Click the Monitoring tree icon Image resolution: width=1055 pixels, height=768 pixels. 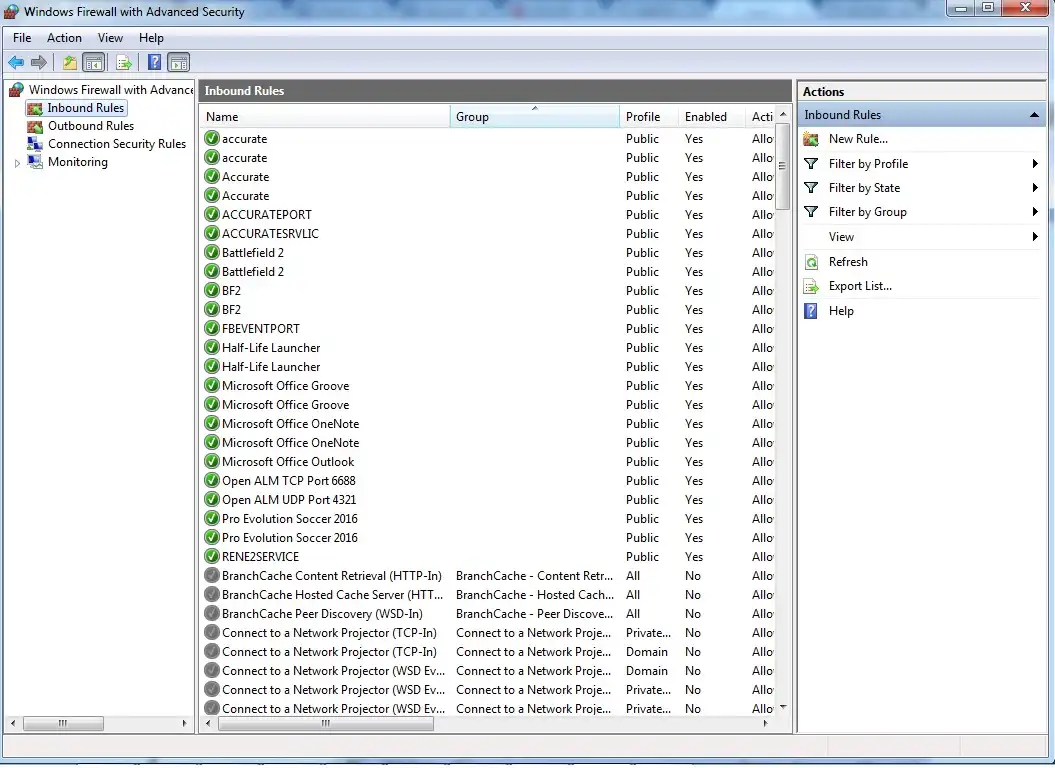[35, 162]
